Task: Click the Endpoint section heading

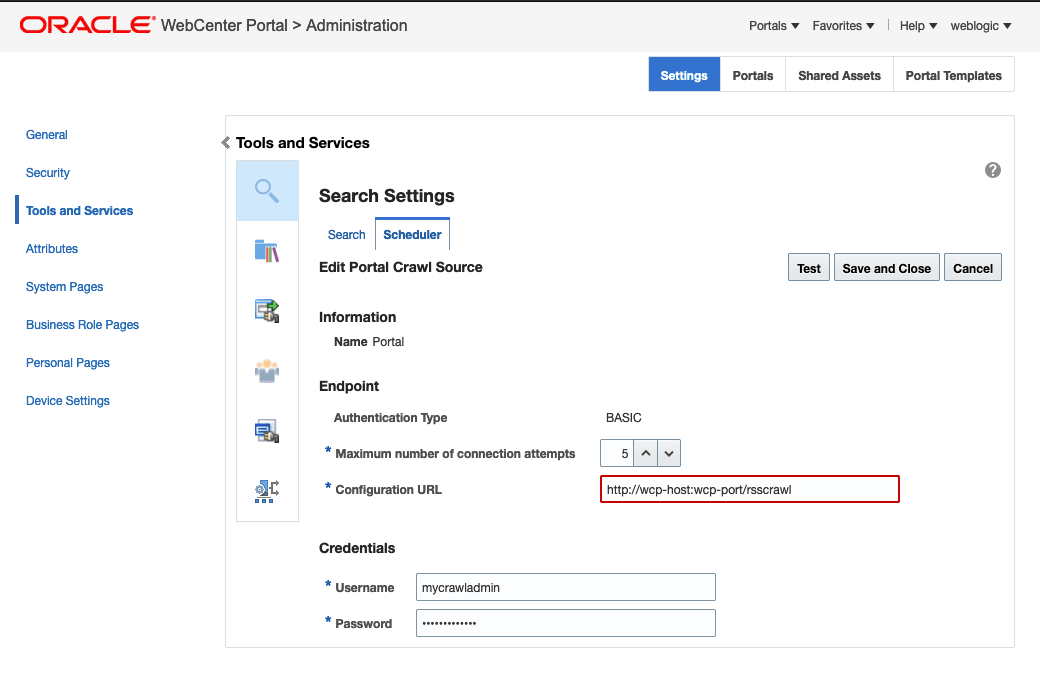Action: click(349, 386)
